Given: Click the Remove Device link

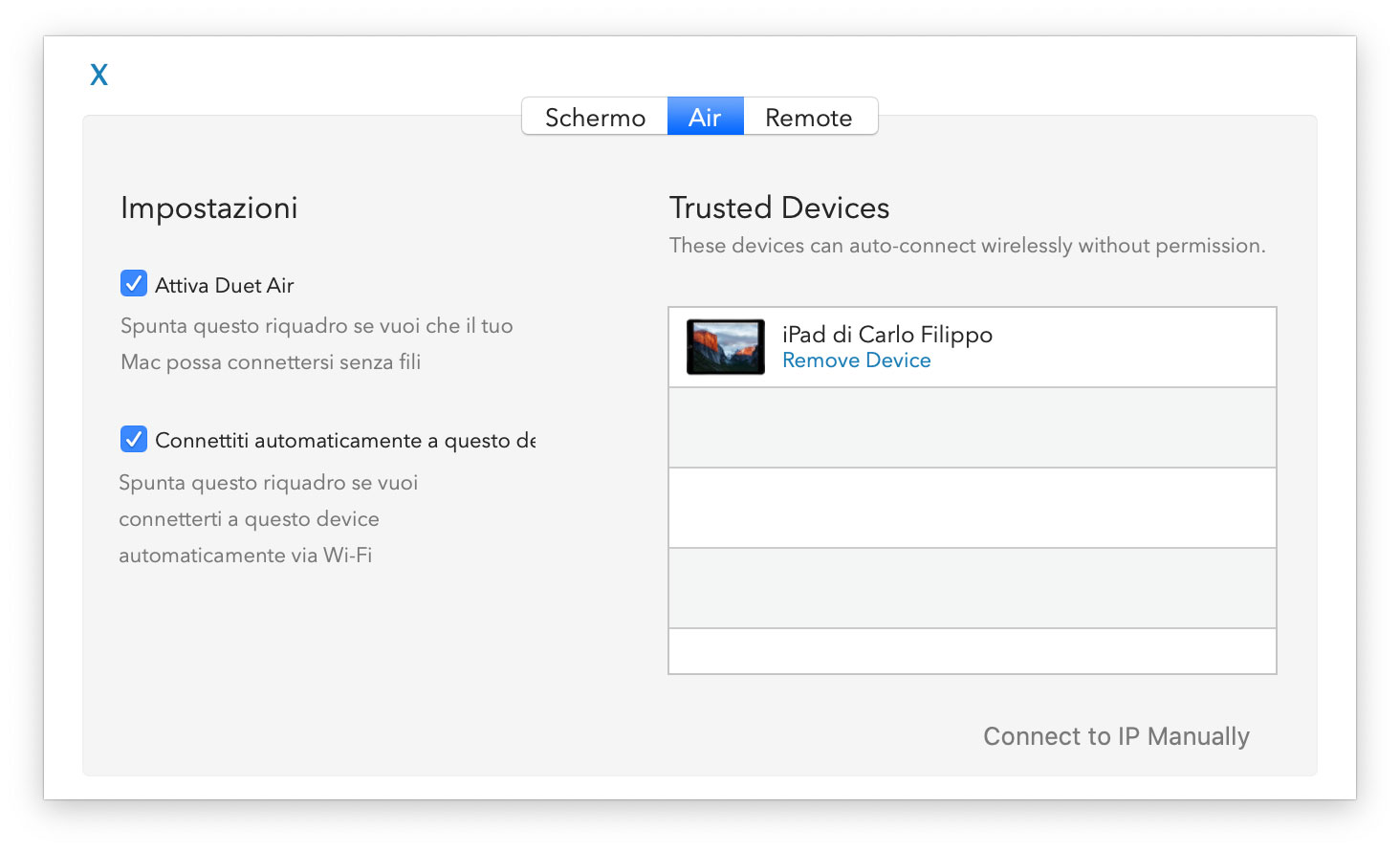Looking at the screenshot, I should tap(857, 360).
